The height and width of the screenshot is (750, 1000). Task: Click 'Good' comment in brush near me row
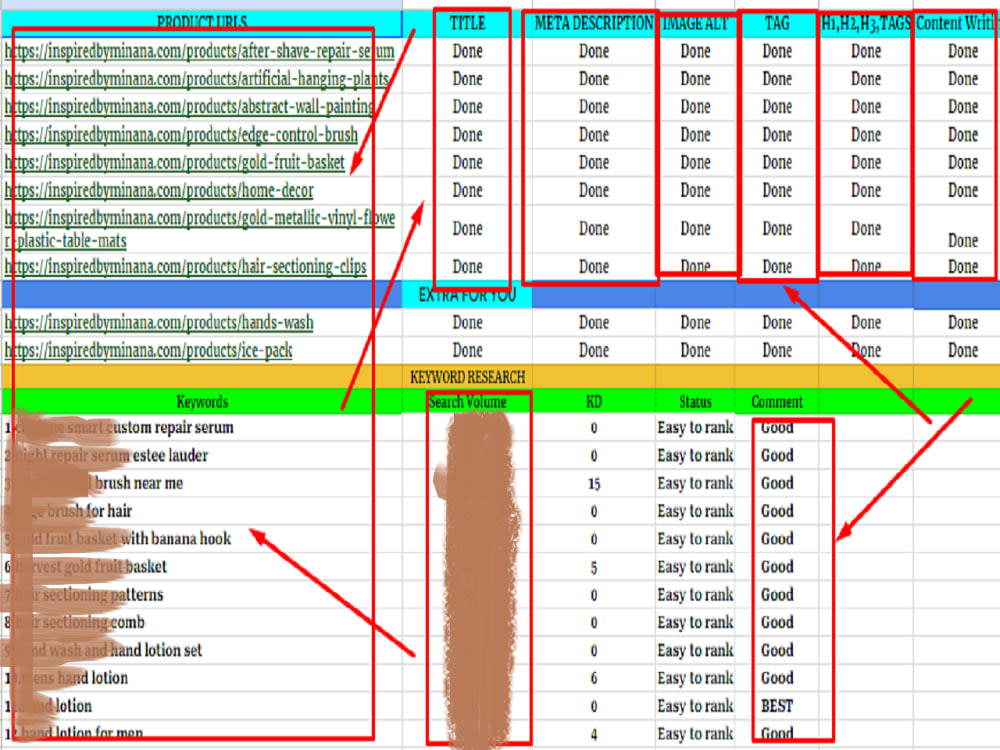coord(777,483)
